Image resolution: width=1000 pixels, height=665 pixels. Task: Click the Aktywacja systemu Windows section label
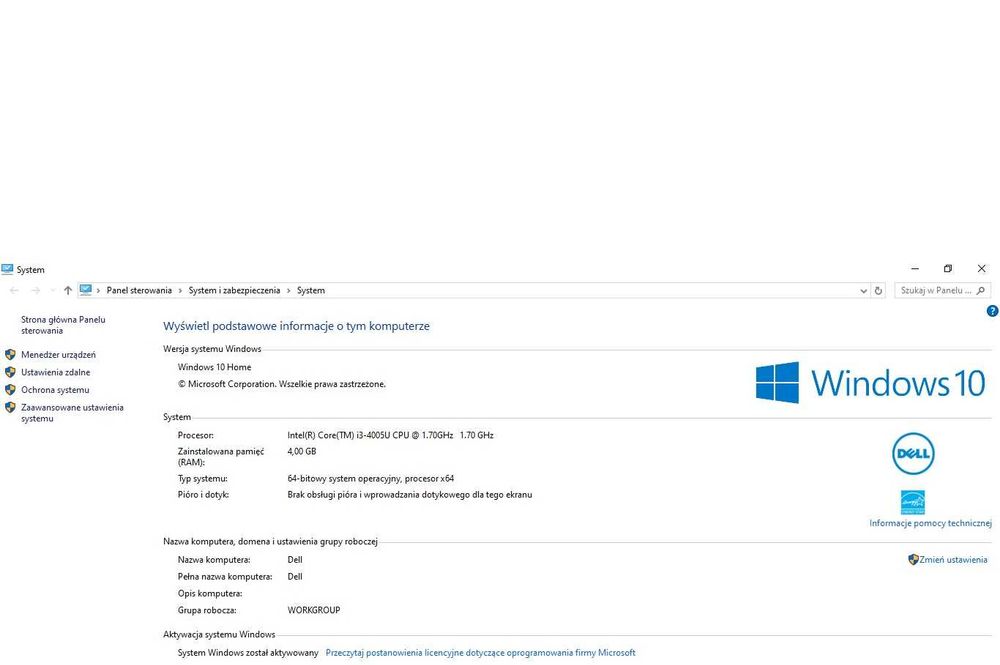[219, 634]
